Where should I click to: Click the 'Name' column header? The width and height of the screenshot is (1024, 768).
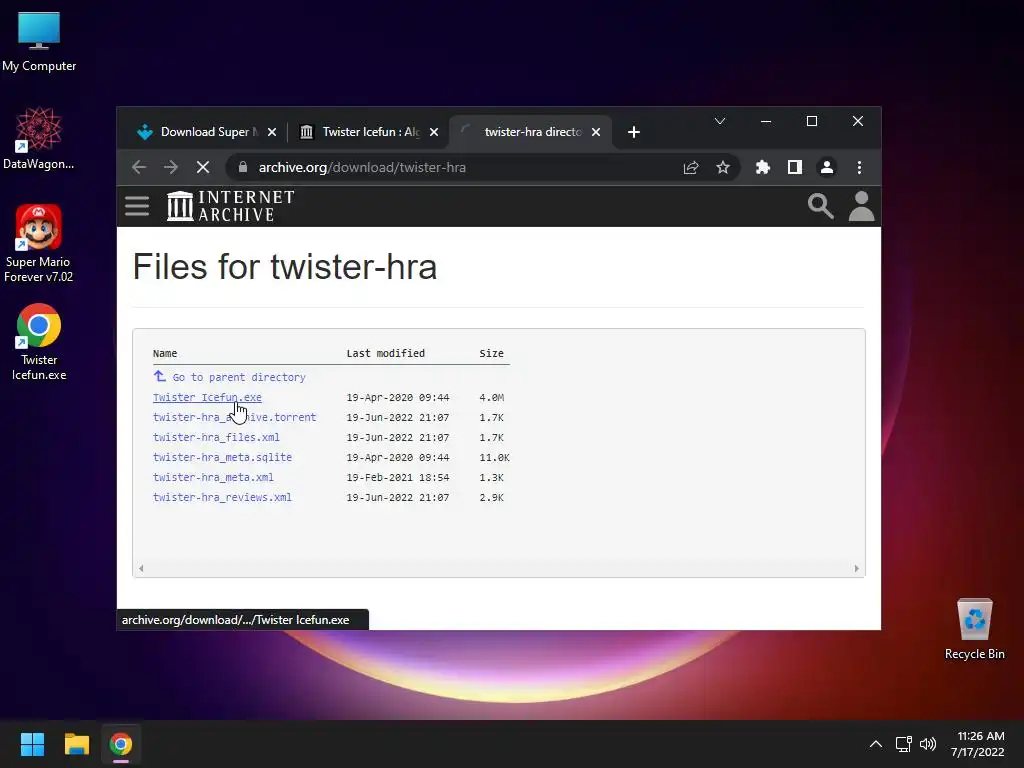165,353
